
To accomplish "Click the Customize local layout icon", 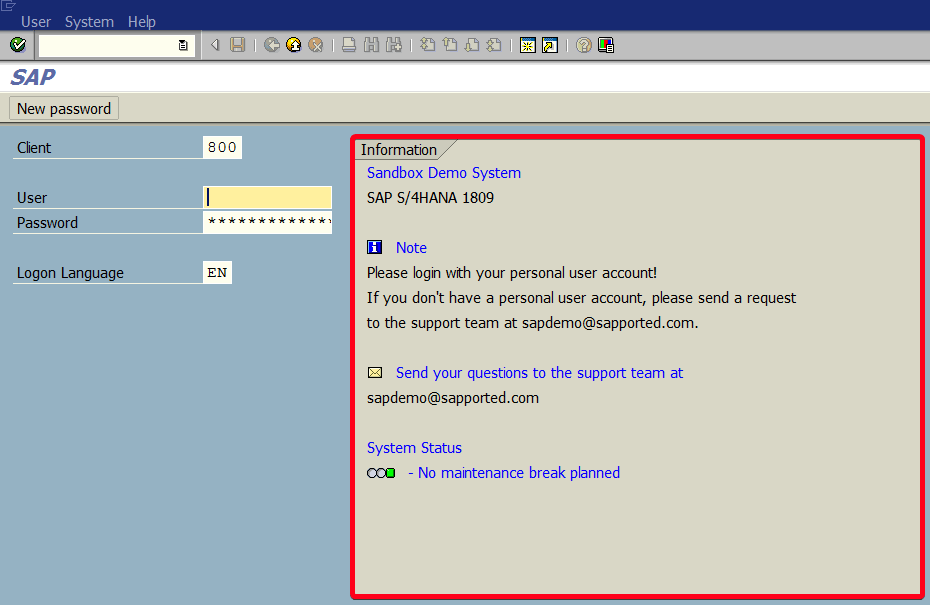I will [605, 45].
